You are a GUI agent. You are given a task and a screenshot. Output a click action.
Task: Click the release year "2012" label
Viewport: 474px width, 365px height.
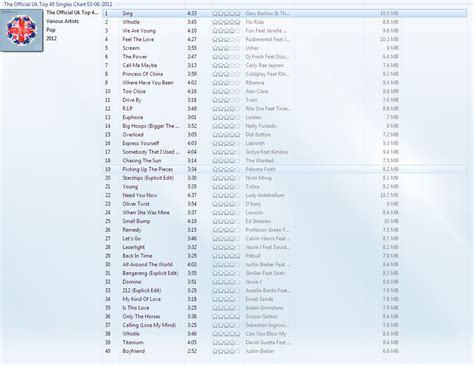(x=51, y=38)
